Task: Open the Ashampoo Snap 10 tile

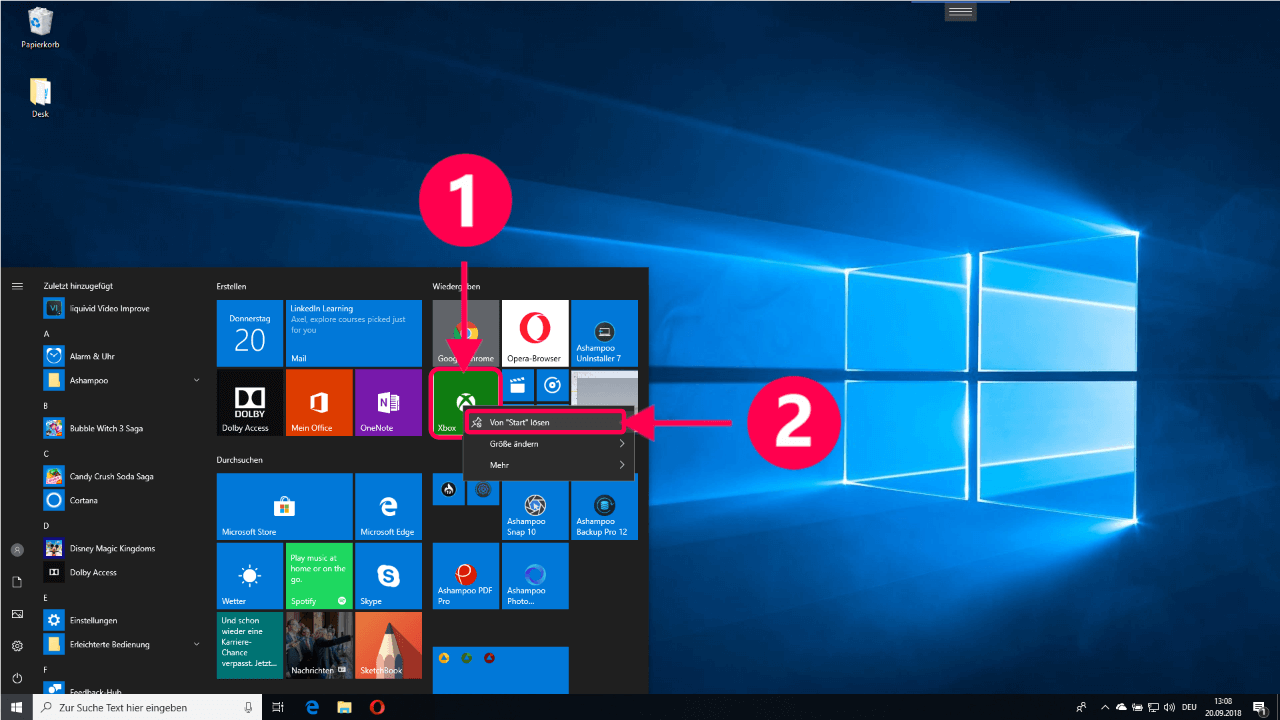Action: [x=535, y=508]
